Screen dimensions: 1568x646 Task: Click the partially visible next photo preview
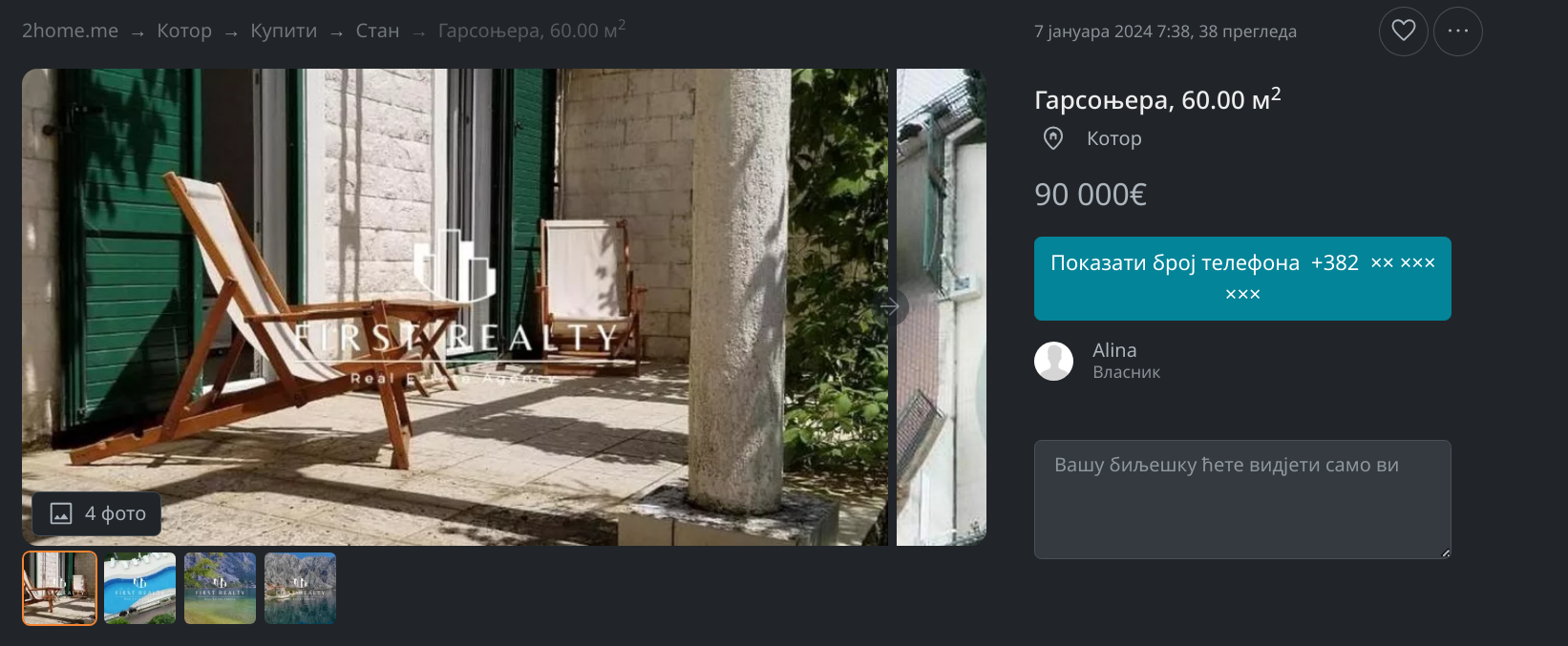pos(941,307)
